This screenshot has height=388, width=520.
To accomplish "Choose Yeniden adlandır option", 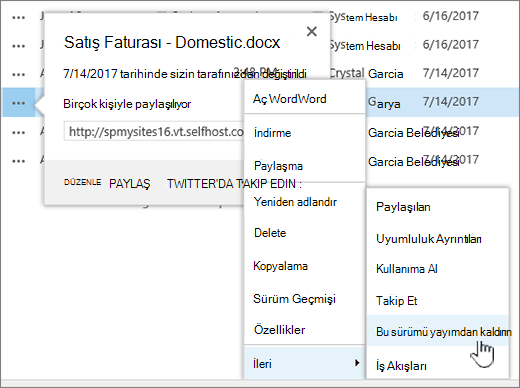I will click(305, 202).
